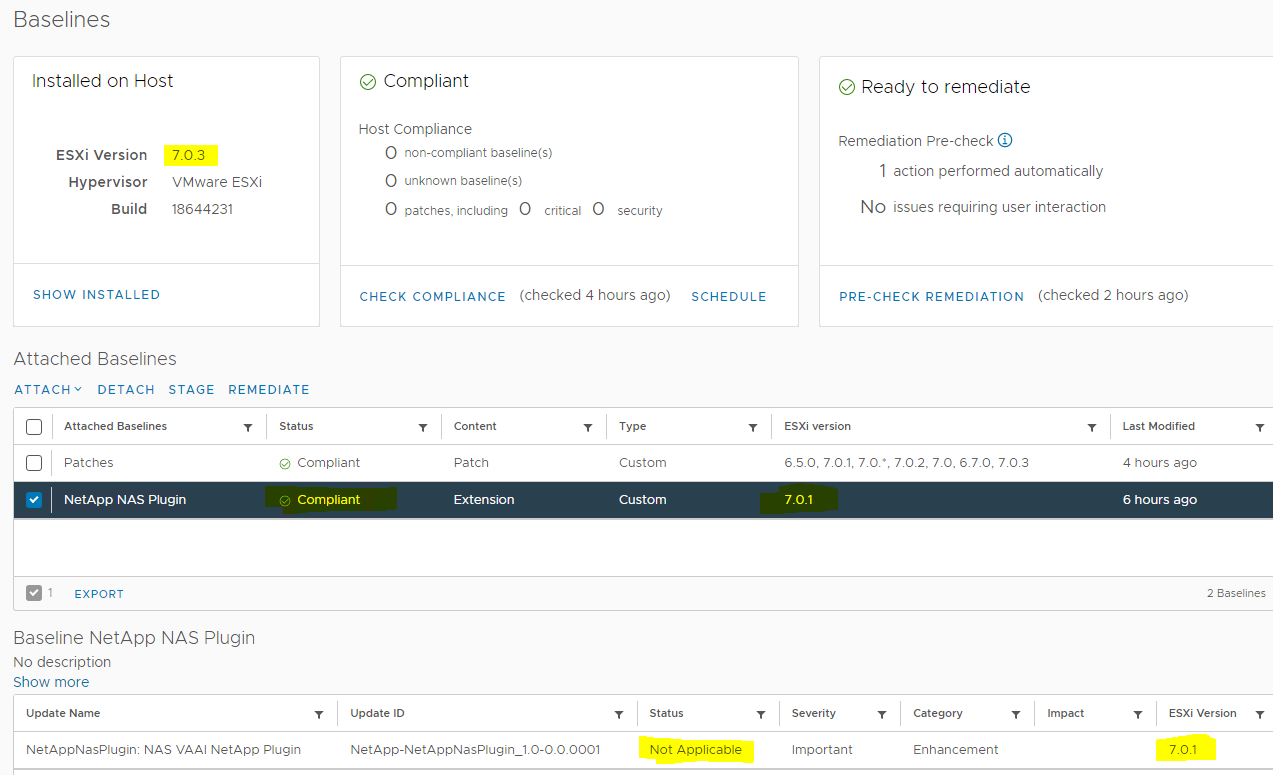
Task: Click filter icon on Update ID column
Action: [x=619, y=714]
